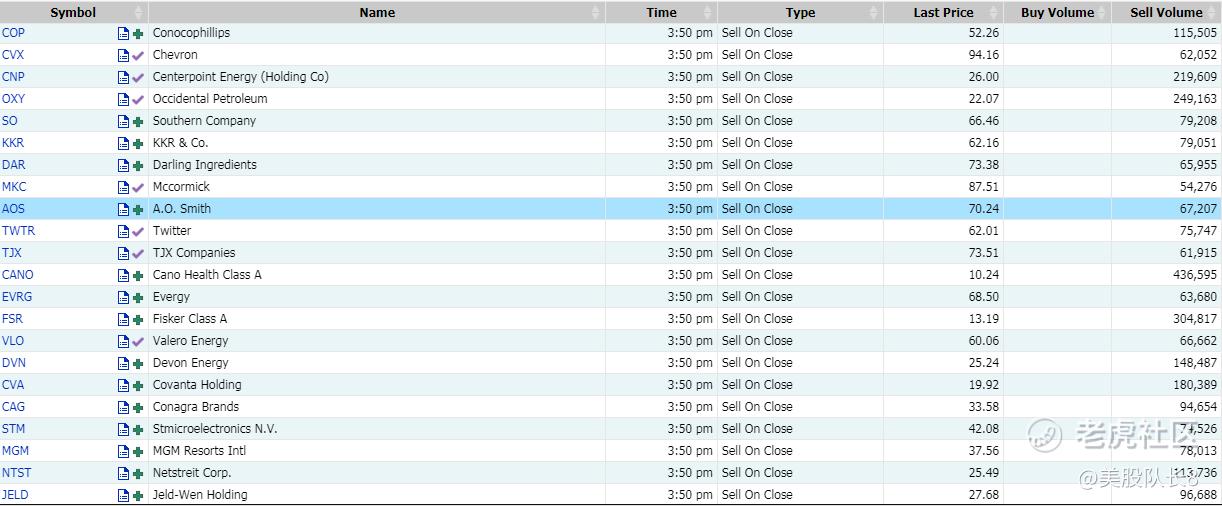Image resolution: width=1222 pixels, height=506 pixels.
Task: Toggle the purple checkmark on Twitter row
Action: 138,232
